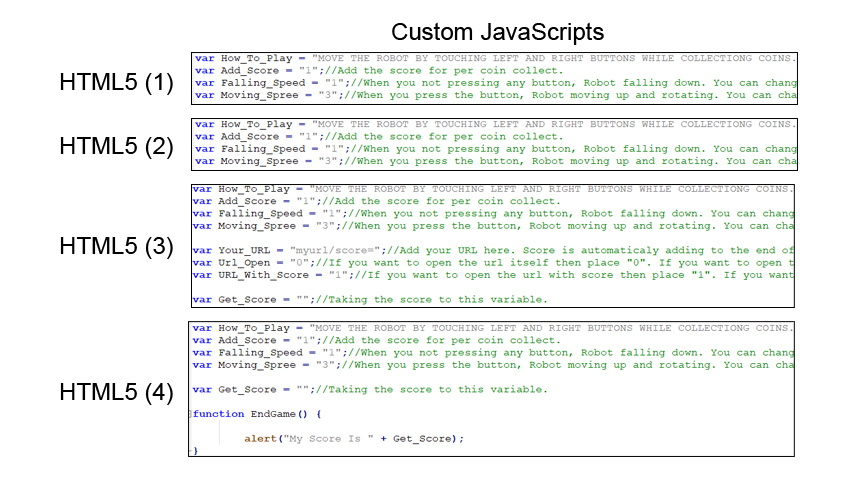The width and height of the screenshot is (854, 480).
Task: Click the Moving_Spree line in HTML5 (2) code
Action: pos(496,161)
